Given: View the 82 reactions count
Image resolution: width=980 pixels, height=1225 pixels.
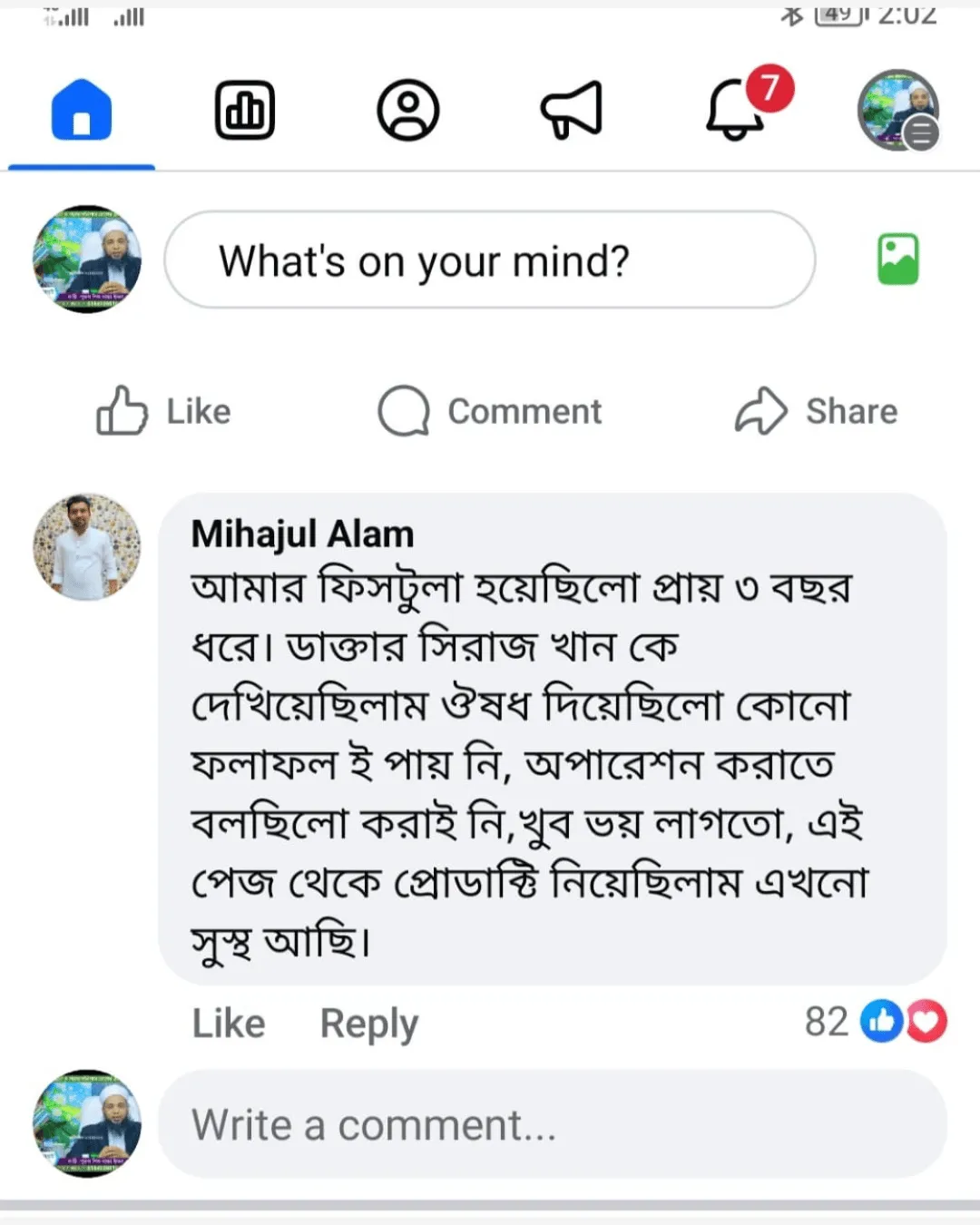Looking at the screenshot, I should pos(826,1022).
